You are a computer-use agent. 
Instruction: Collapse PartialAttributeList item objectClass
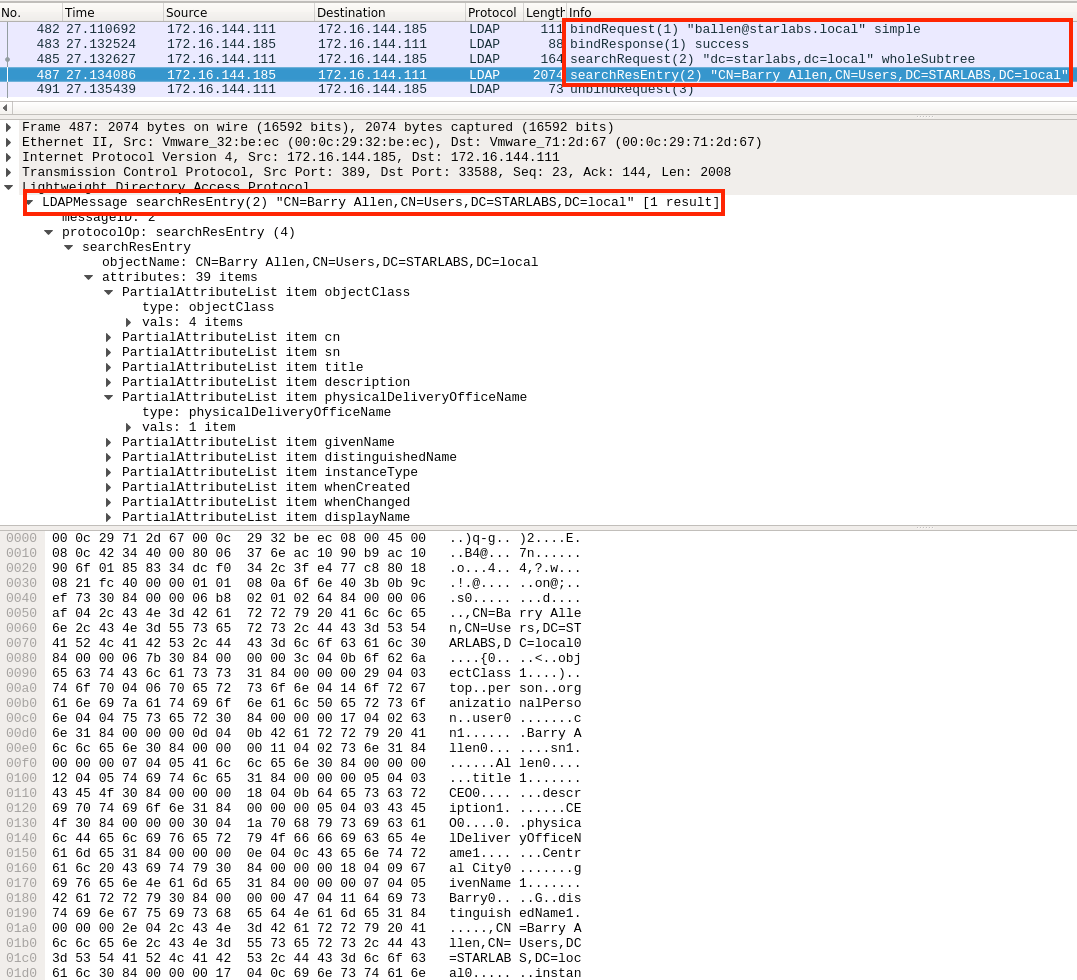[x=108, y=293]
